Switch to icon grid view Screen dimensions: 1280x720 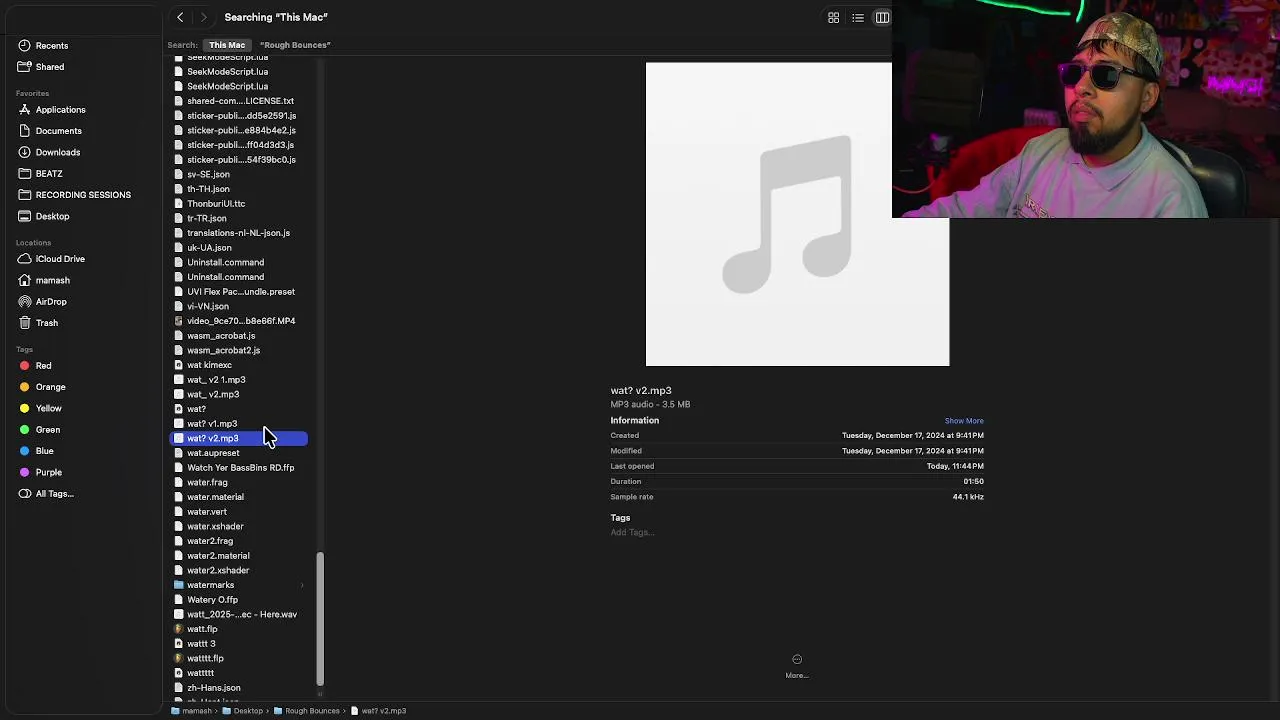(833, 18)
